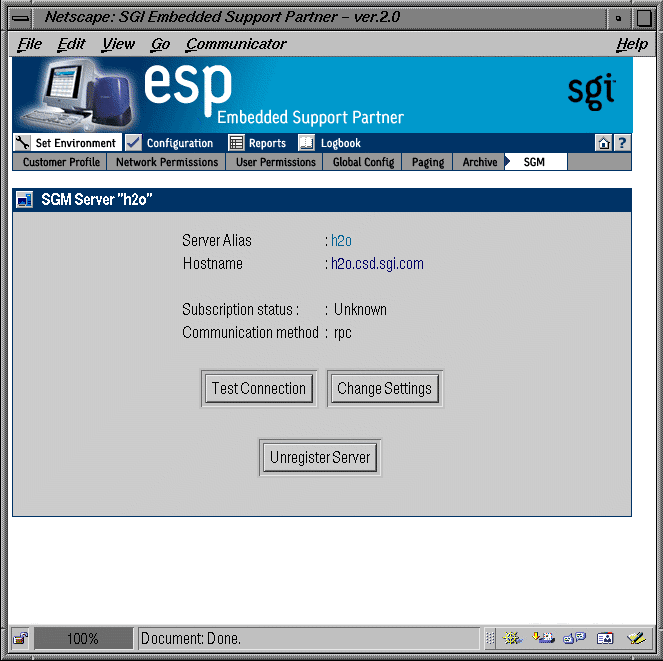Select the SGM tab
This screenshot has width=663, height=661.
point(536,162)
